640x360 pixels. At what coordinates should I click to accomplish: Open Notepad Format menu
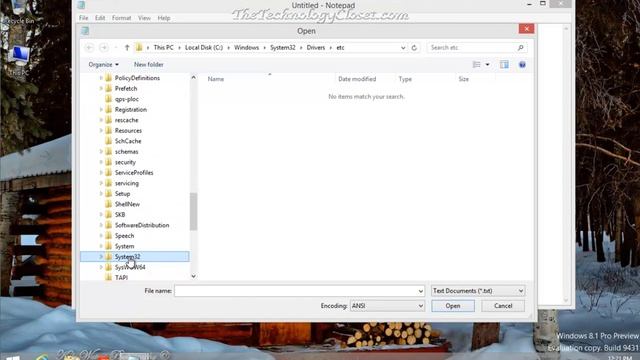[122, 18]
